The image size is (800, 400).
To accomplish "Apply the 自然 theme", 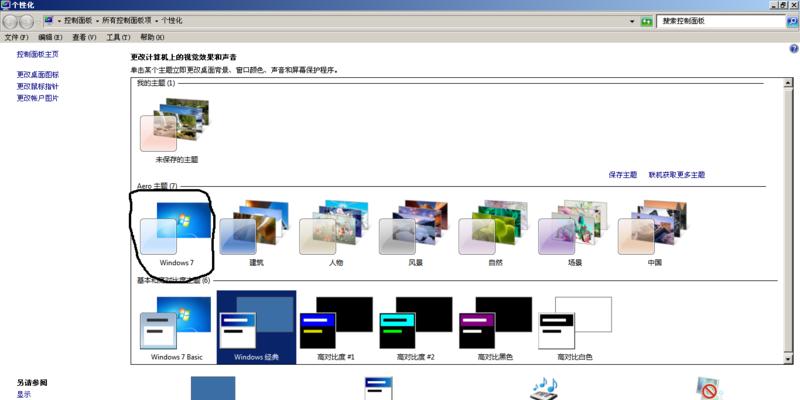I will 495,234.
